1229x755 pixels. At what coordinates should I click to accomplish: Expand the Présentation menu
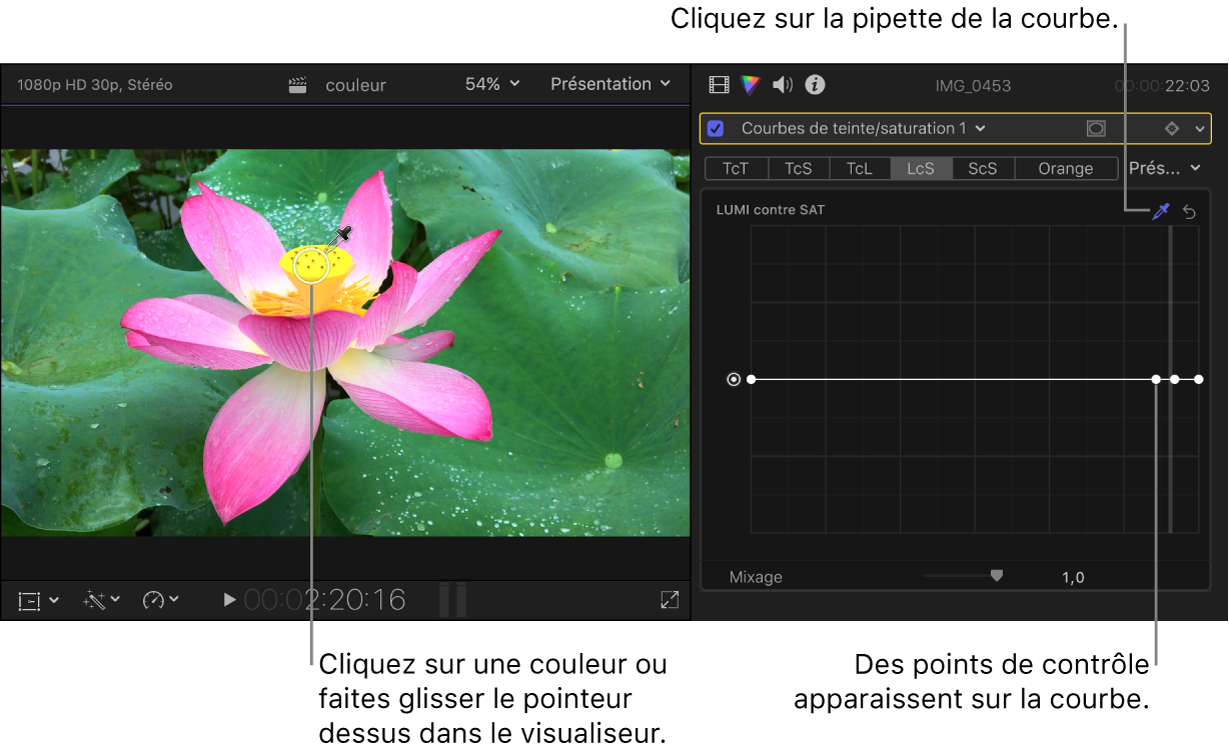[x=610, y=84]
